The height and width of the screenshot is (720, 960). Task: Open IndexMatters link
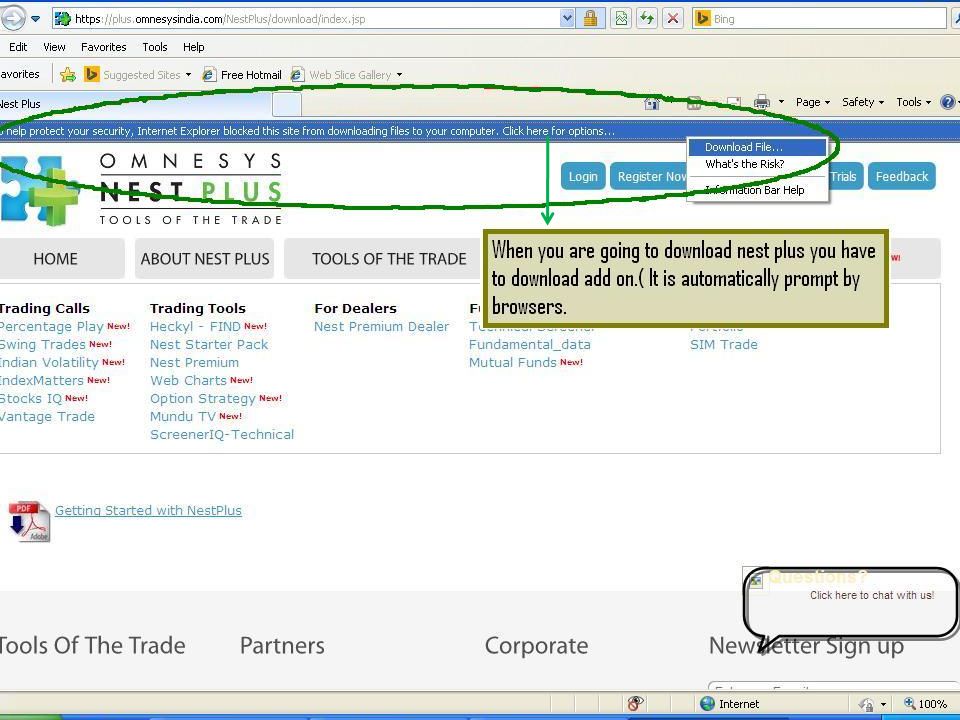click(x=41, y=380)
